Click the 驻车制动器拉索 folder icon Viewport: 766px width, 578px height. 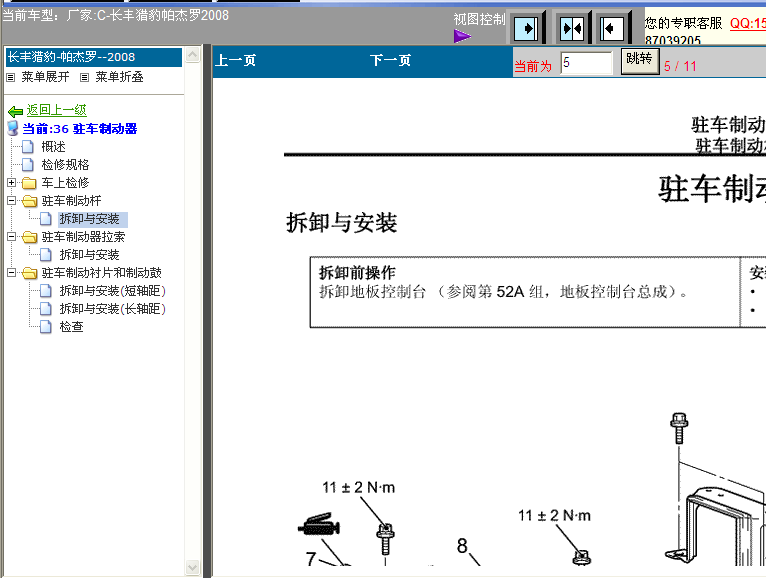click(29, 237)
